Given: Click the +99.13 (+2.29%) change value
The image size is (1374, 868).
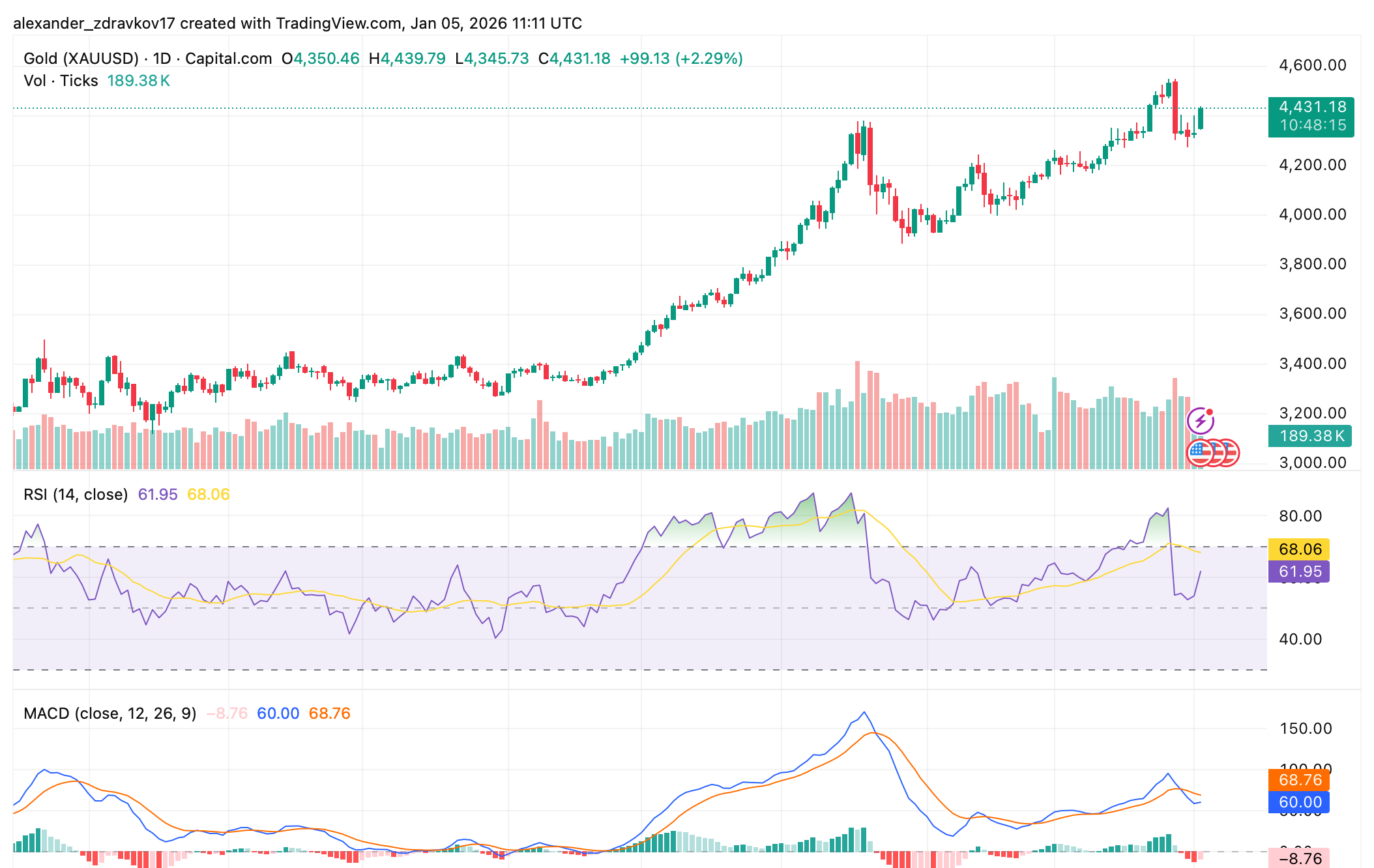Looking at the screenshot, I should [x=680, y=59].
